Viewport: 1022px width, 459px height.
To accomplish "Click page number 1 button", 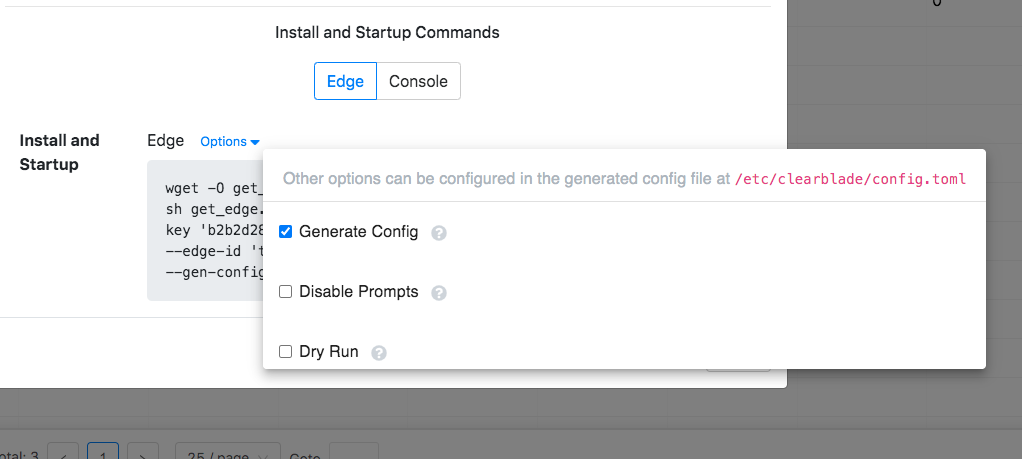I will [x=102, y=453].
